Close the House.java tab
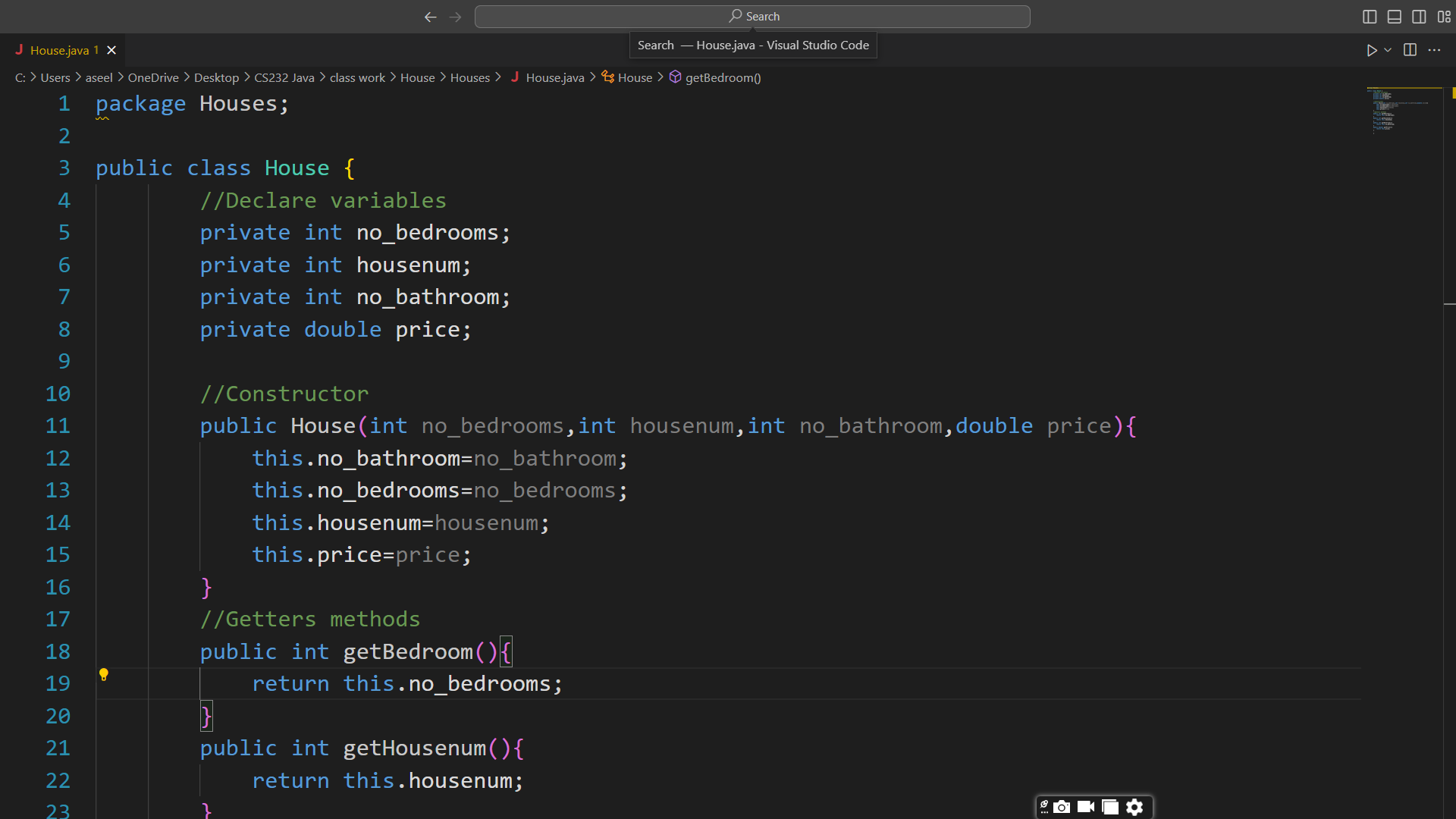This screenshot has width=1456, height=819. point(111,50)
